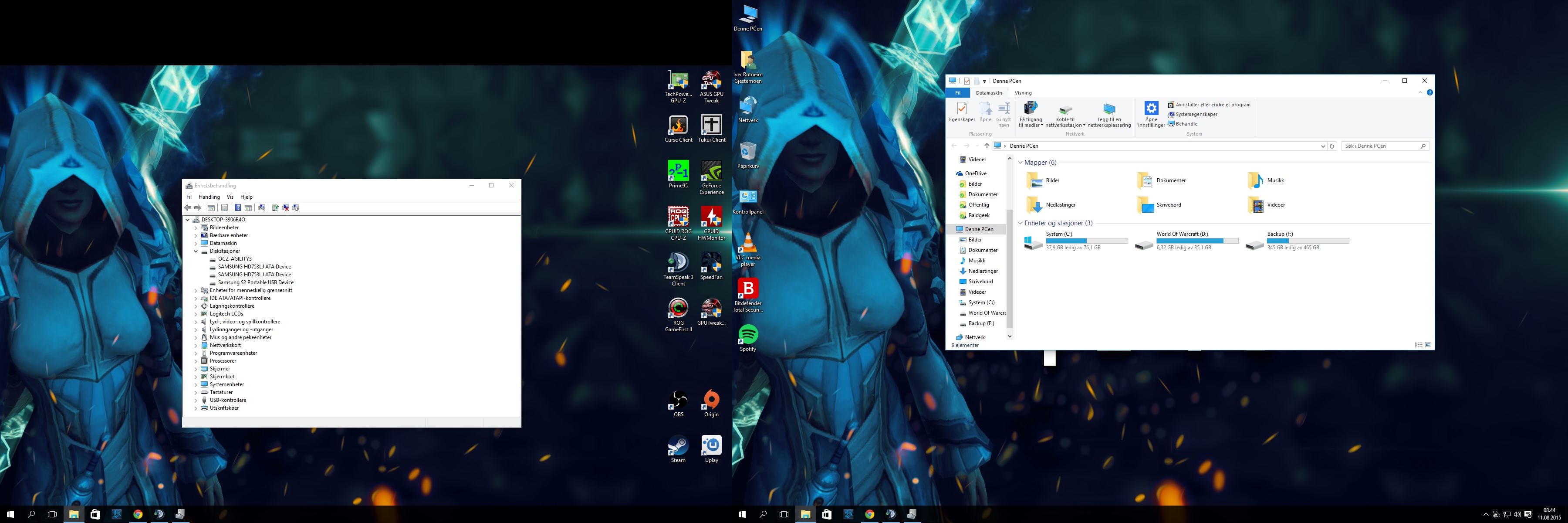
Task: Open Handling menu in Enhetsbehandling
Action: pyautogui.click(x=209, y=197)
